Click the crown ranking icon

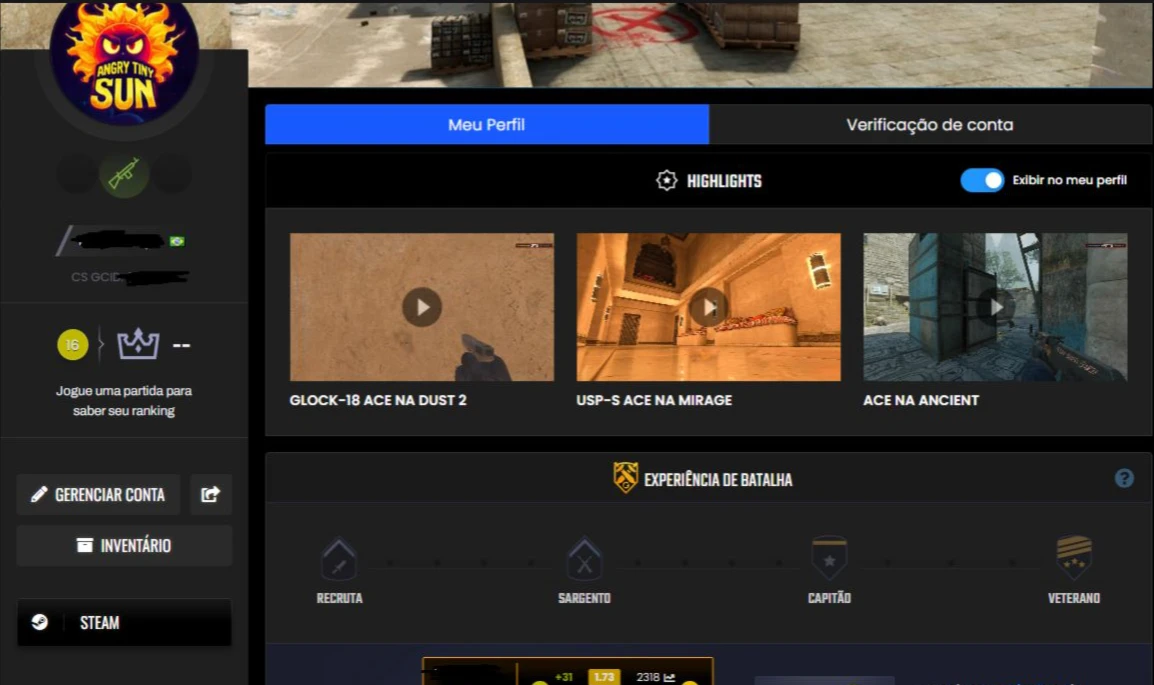coord(138,345)
